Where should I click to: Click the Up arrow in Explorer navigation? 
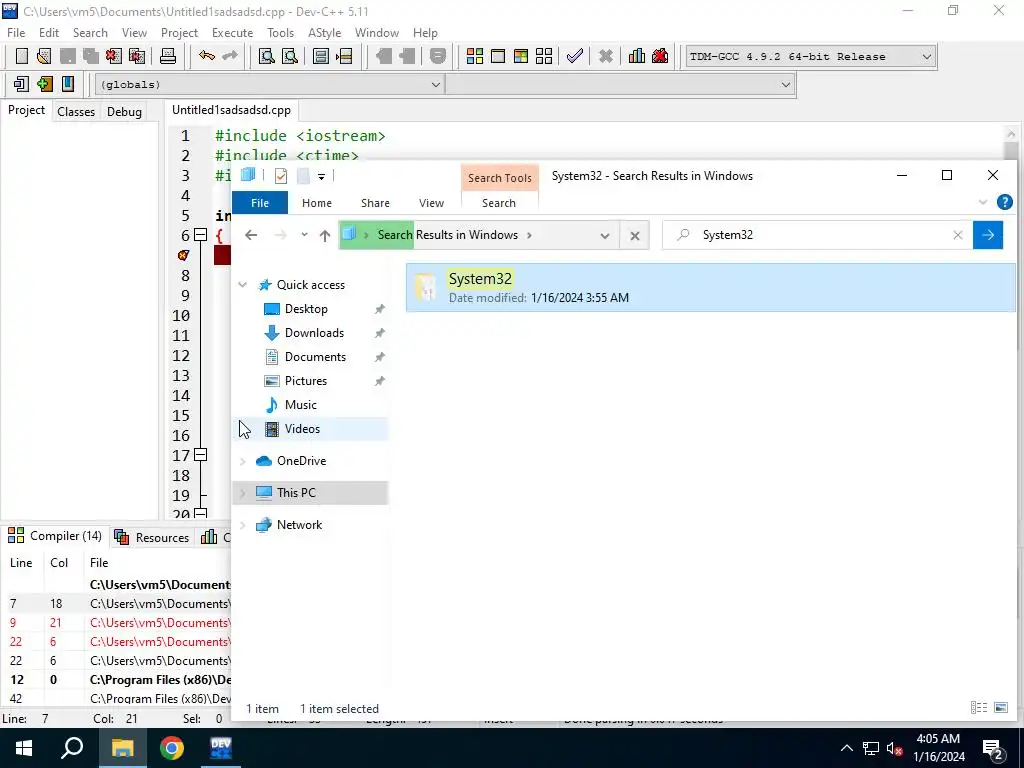pos(325,235)
